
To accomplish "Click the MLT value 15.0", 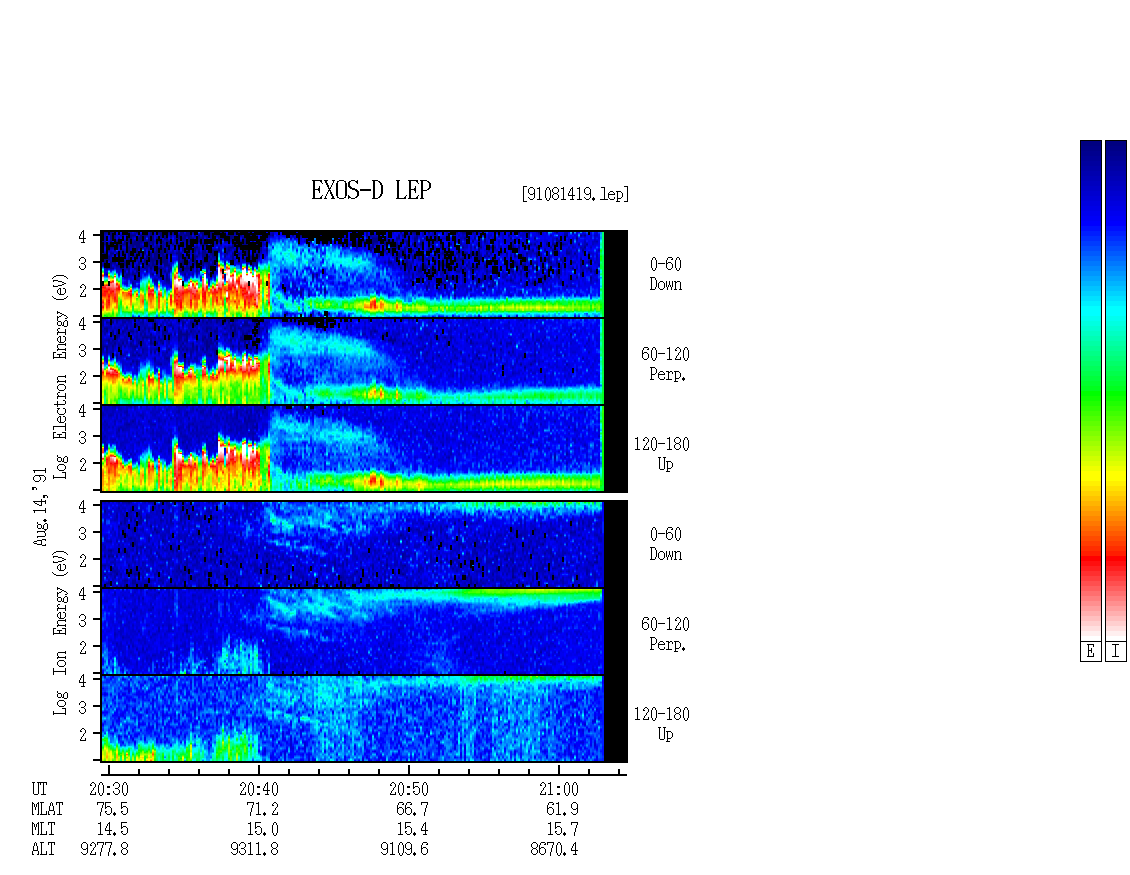I will coord(262,830).
